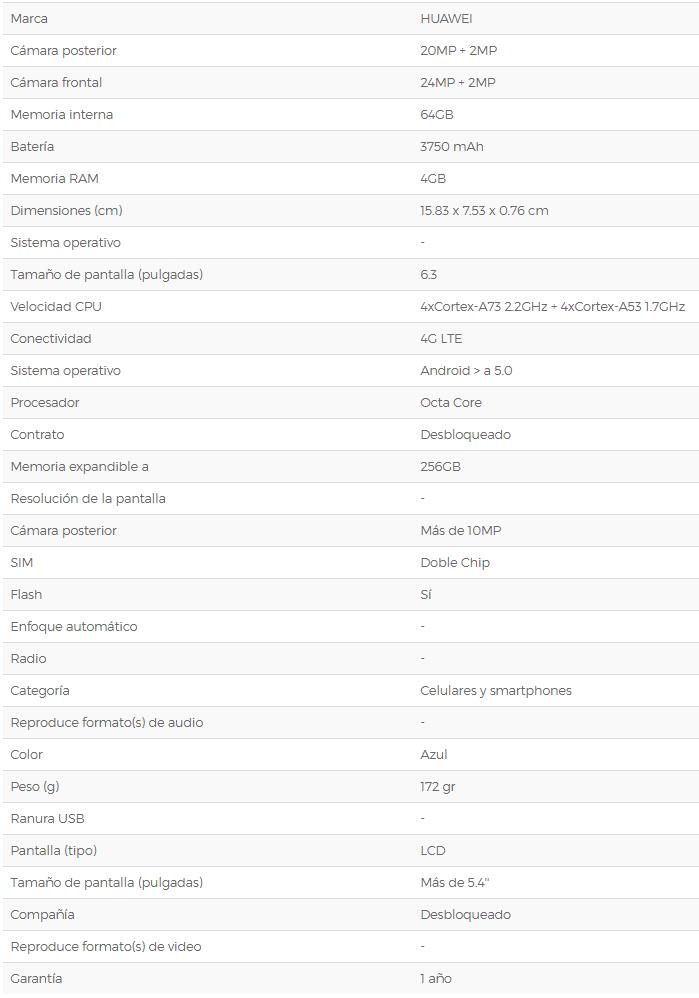Click the Cámara frontal label
The width and height of the screenshot is (699, 998).
[x=56, y=83]
